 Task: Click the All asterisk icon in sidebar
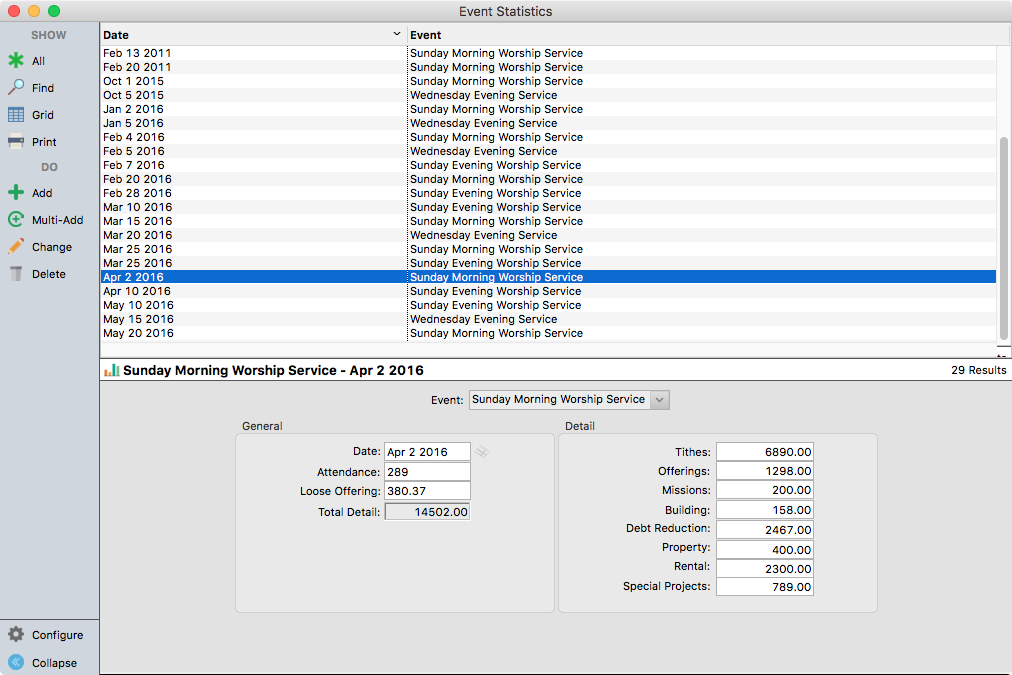(x=16, y=61)
